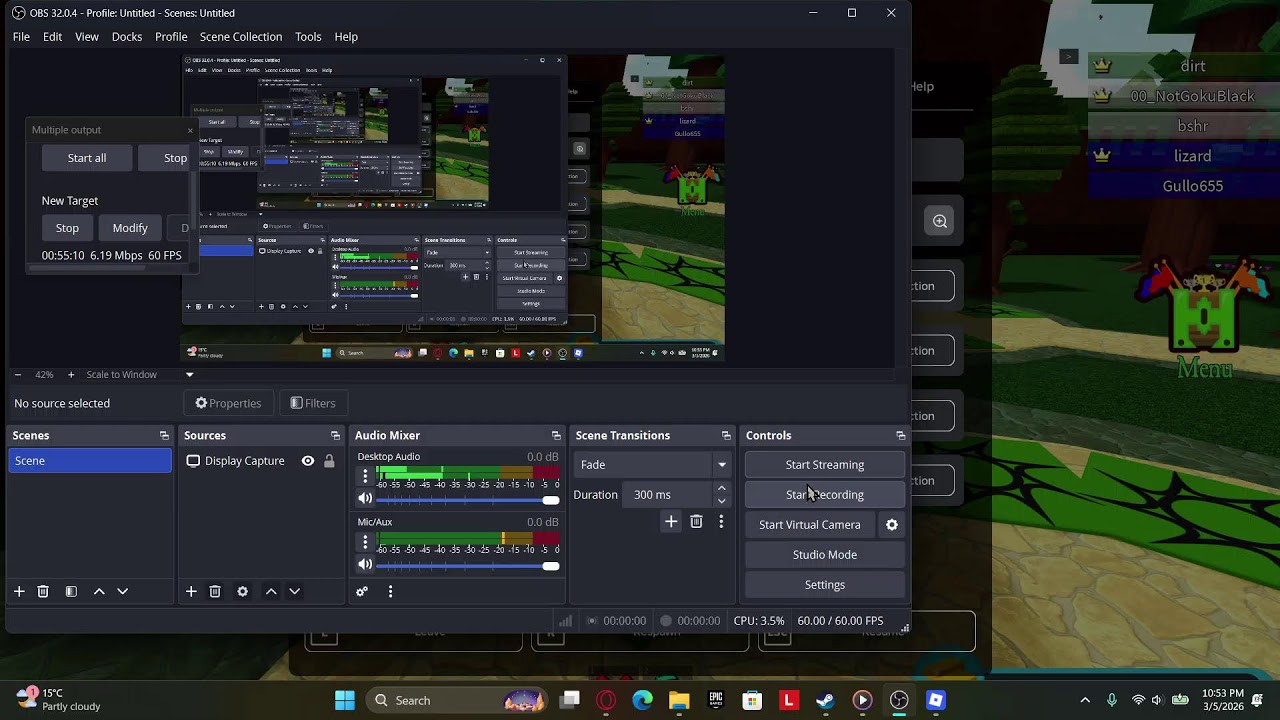Screen dimensions: 1280x720
Task: Select the Display Capture source row
Action: pyautogui.click(x=260, y=461)
